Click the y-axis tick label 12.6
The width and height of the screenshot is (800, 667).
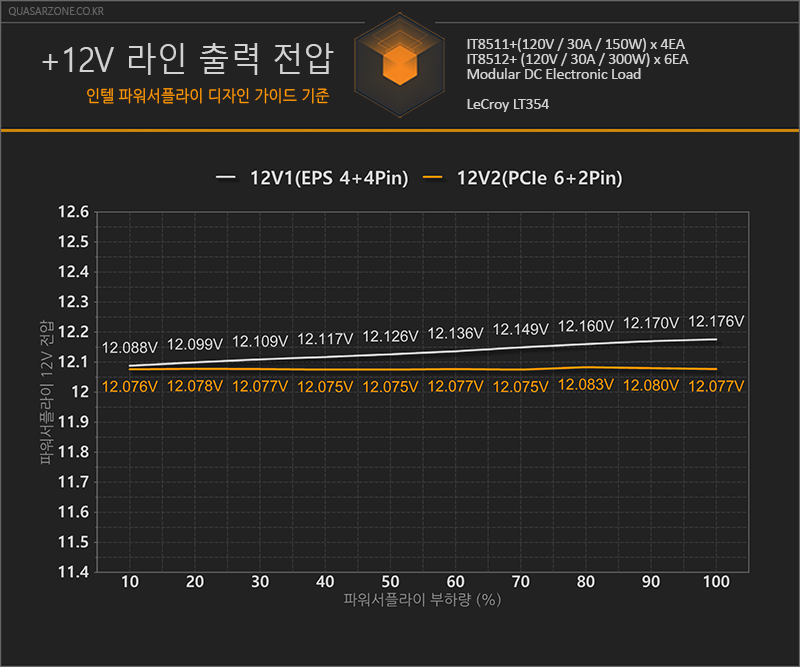[x=73, y=212]
